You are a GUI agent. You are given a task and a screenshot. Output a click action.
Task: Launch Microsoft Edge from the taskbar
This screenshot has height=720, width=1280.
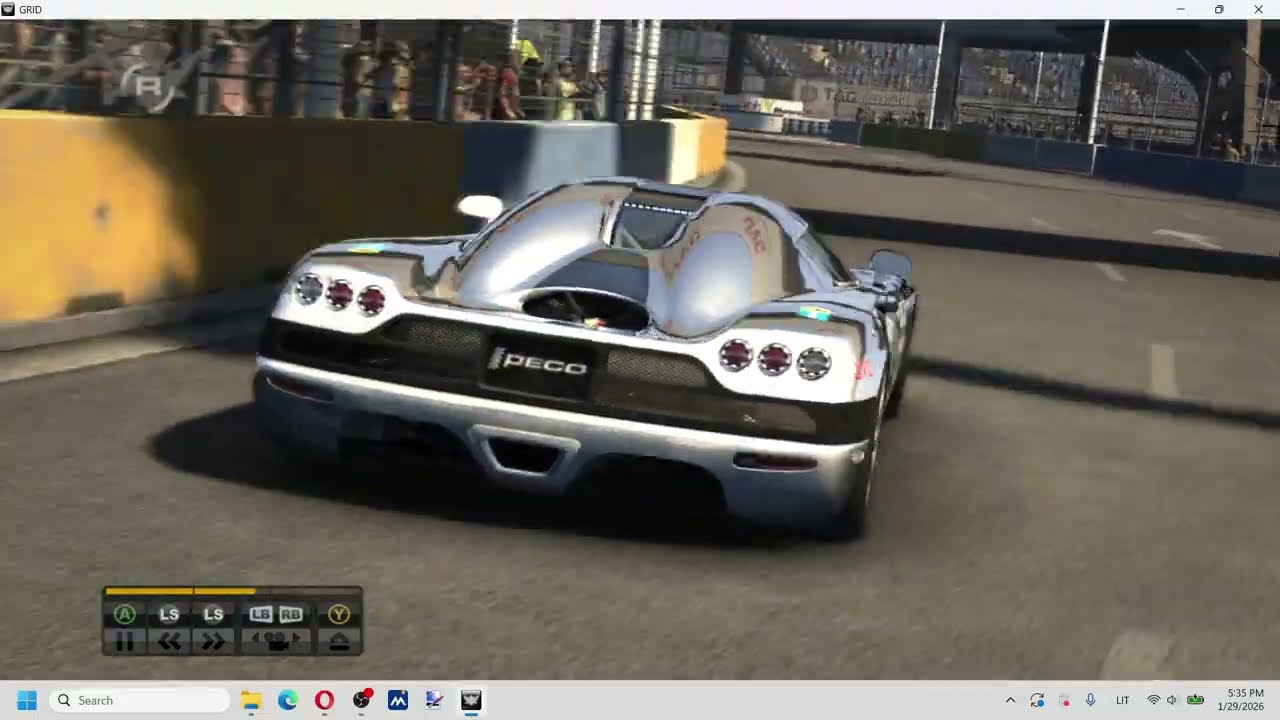pyautogui.click(x=288, y=700)
